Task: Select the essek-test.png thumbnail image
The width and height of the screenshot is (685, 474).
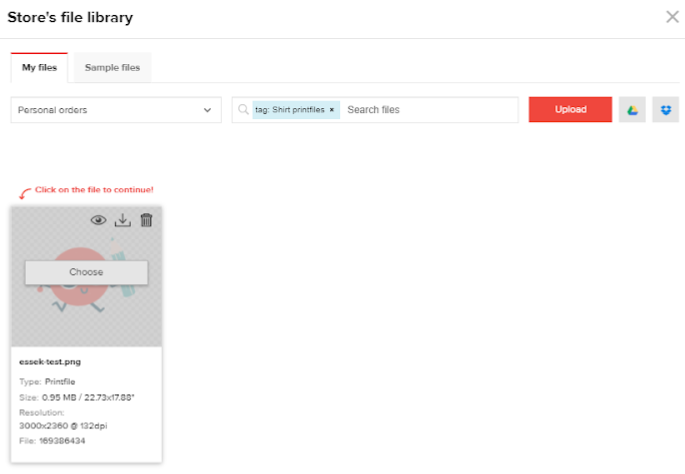Action: point(86,276)
